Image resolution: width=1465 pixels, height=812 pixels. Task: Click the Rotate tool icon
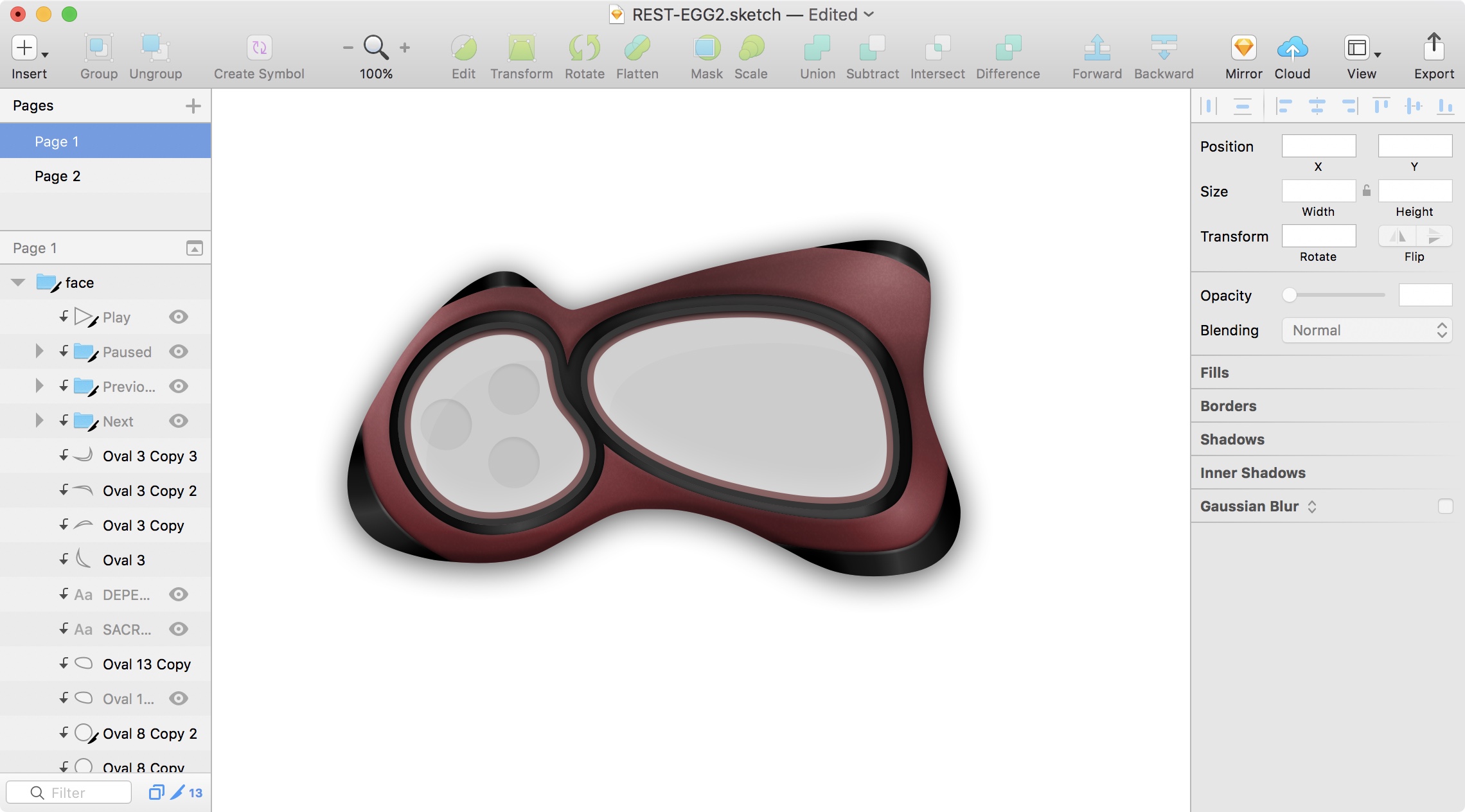584,48
